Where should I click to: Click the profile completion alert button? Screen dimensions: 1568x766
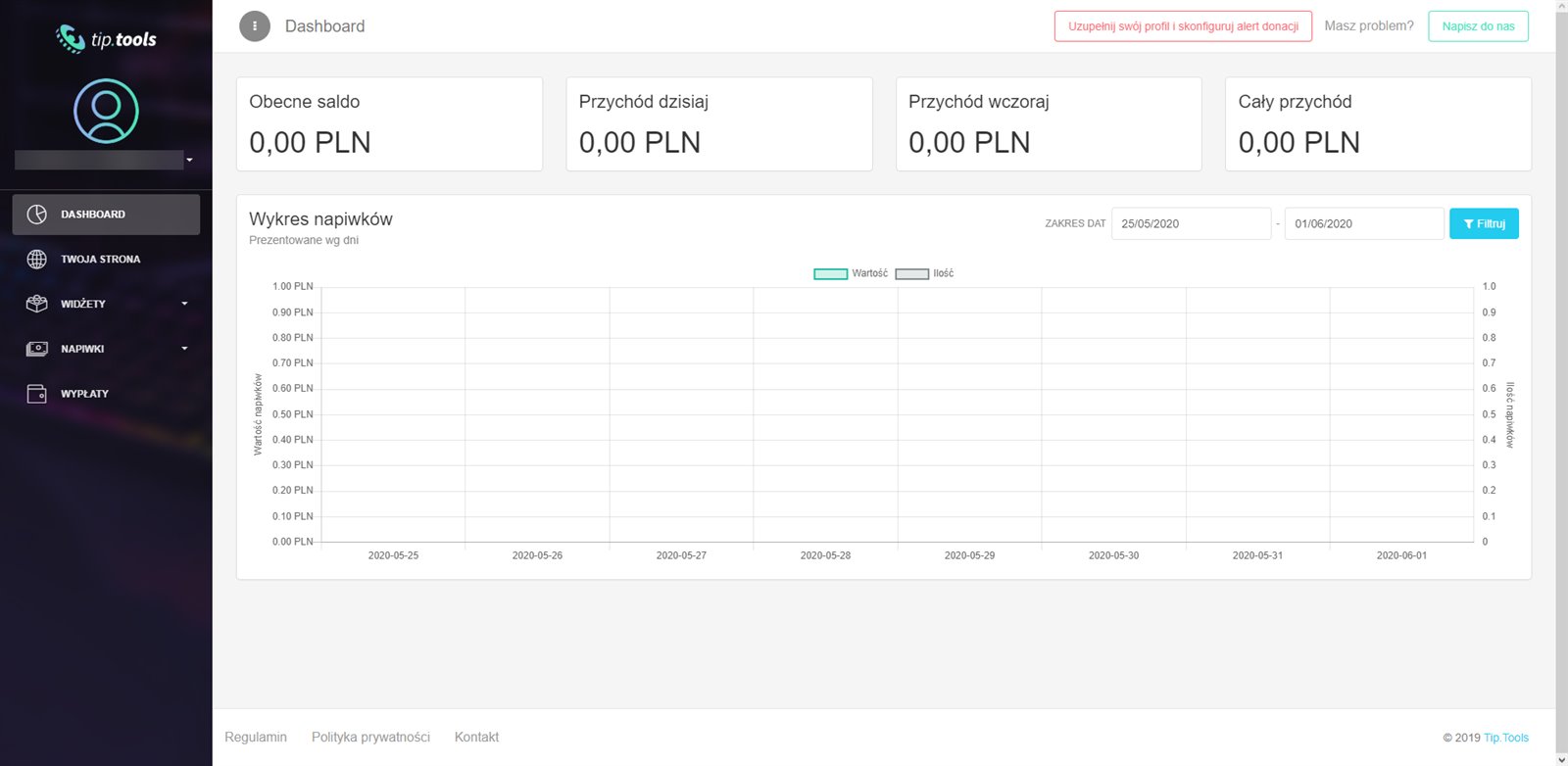(x=1183, y=26)
